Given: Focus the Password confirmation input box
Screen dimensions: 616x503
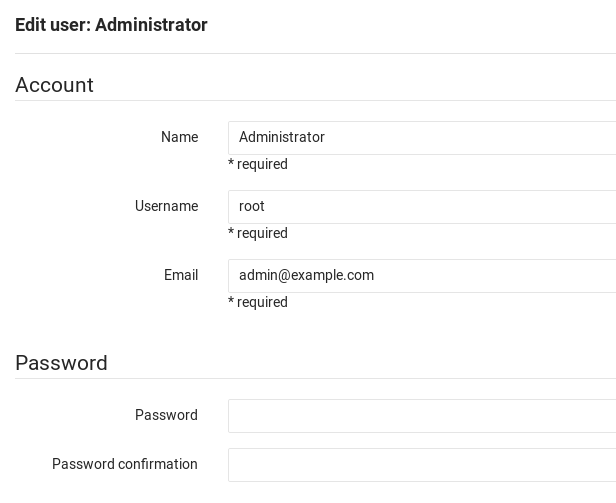Looking at the screenshot, I should pyautogui.click(x=420, y=465).
